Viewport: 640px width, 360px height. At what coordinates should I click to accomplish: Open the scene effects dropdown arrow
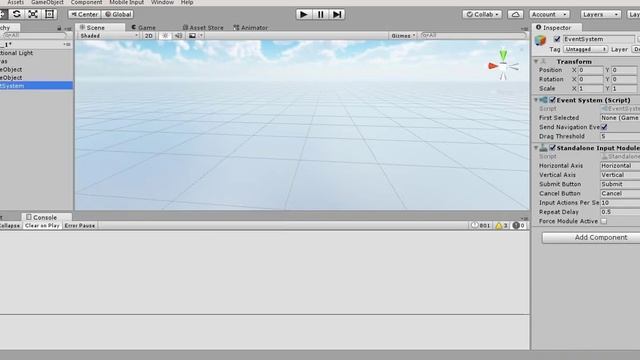point(201,36)
